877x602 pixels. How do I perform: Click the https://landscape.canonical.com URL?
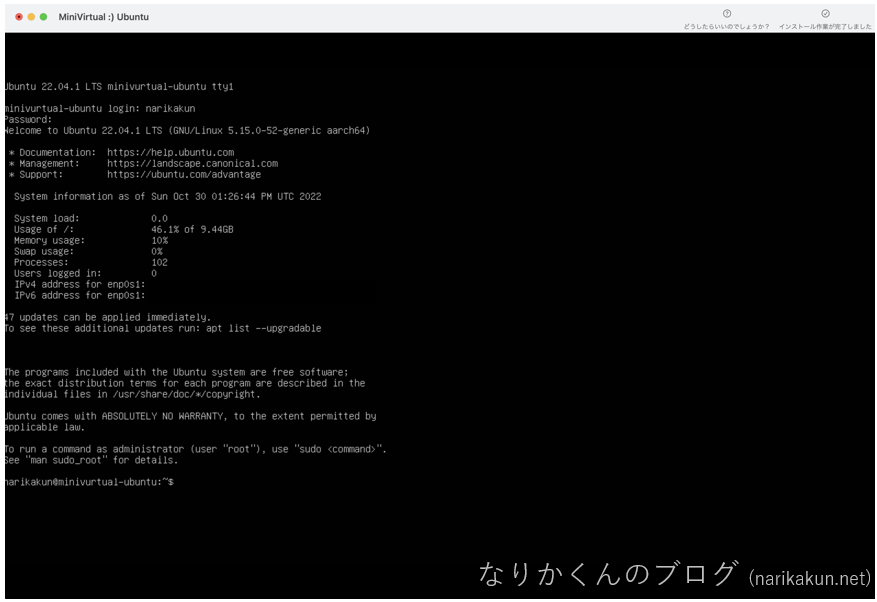point(192,163)
